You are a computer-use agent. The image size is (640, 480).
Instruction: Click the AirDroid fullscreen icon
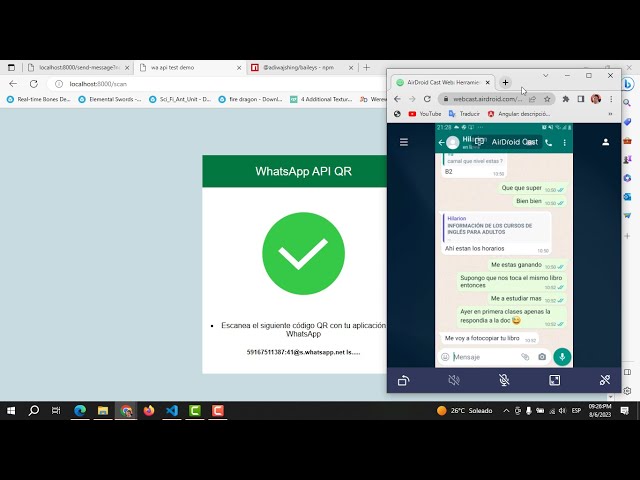tap(554, 380)
